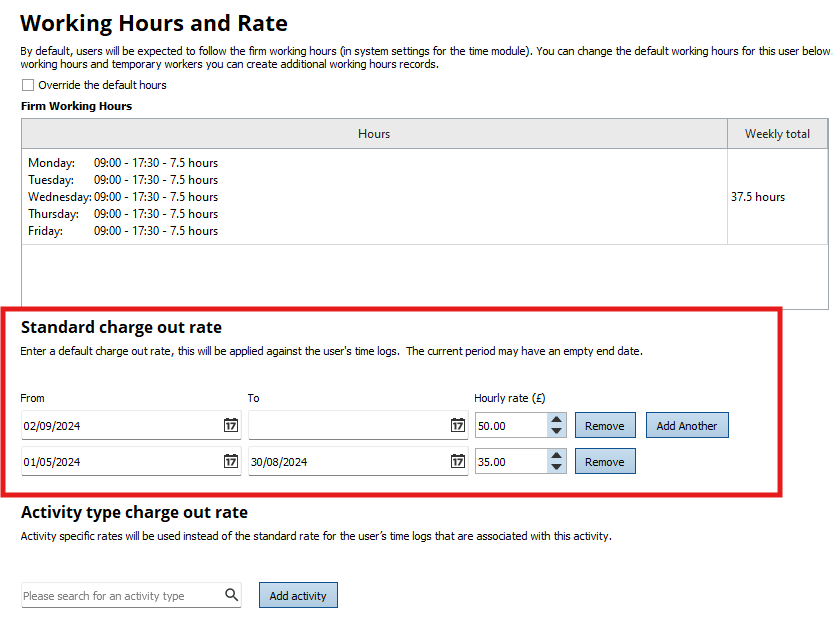Click the Add activity button
Image resolution: width=834 pixels, height=631 pixels.
click(298, 596)
